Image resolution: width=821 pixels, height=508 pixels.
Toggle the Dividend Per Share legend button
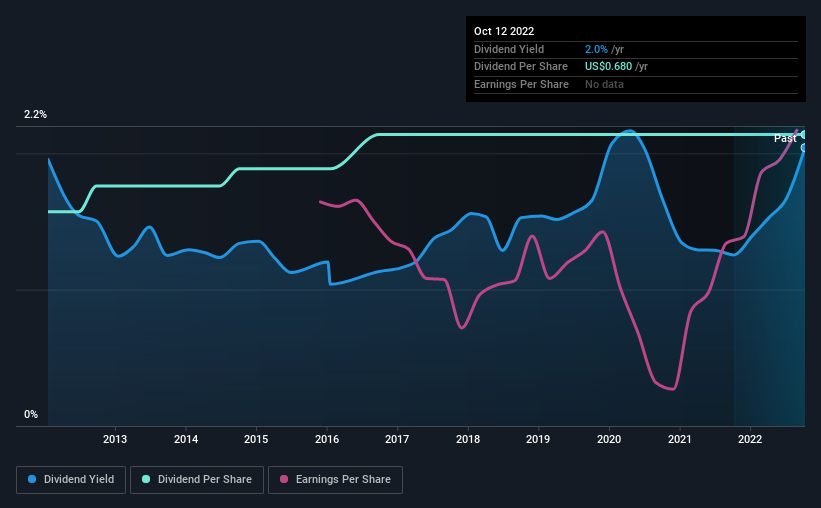(x=197, y=480)
